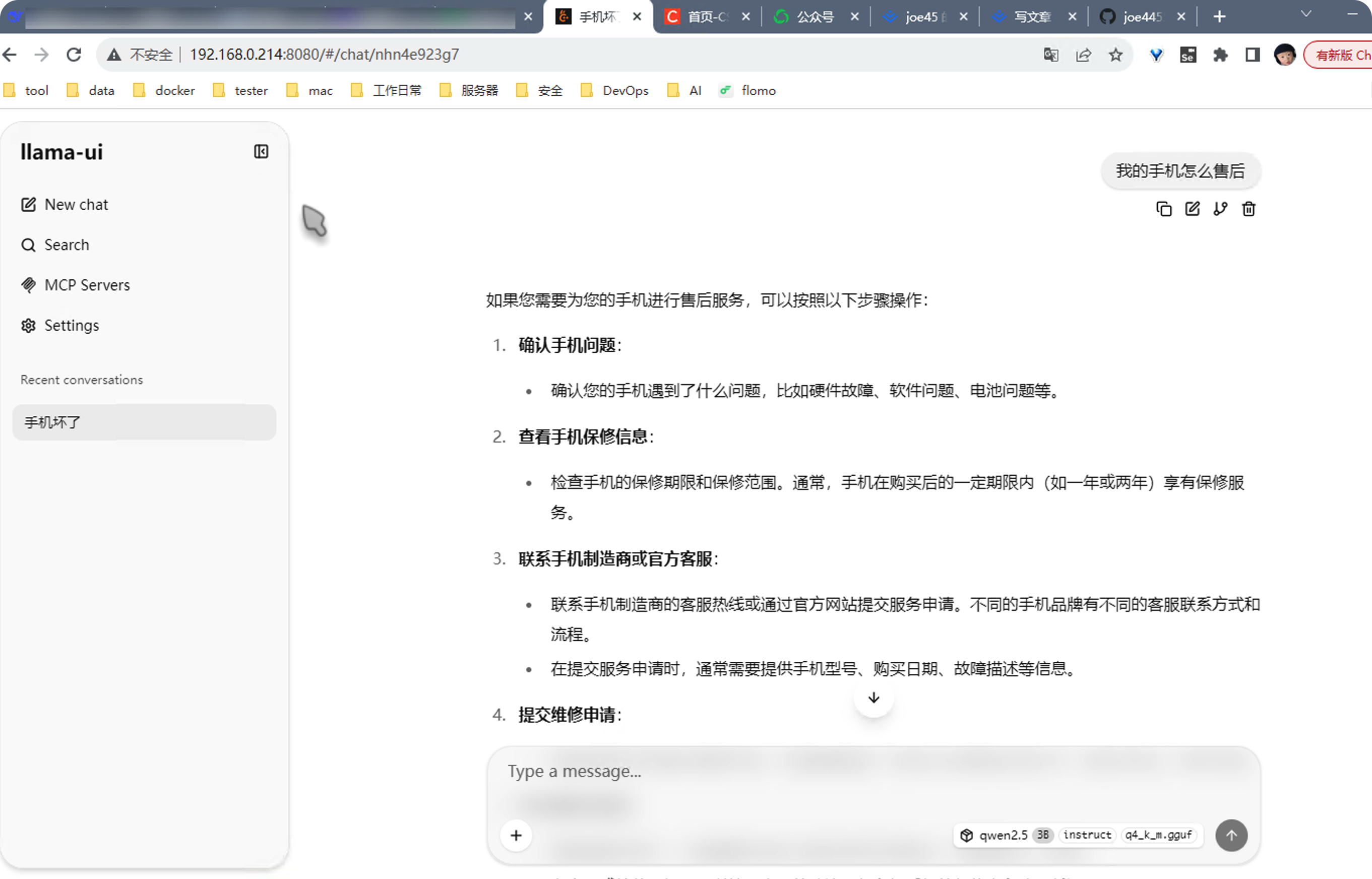Go back with browser back arrow

pos(10,55)
